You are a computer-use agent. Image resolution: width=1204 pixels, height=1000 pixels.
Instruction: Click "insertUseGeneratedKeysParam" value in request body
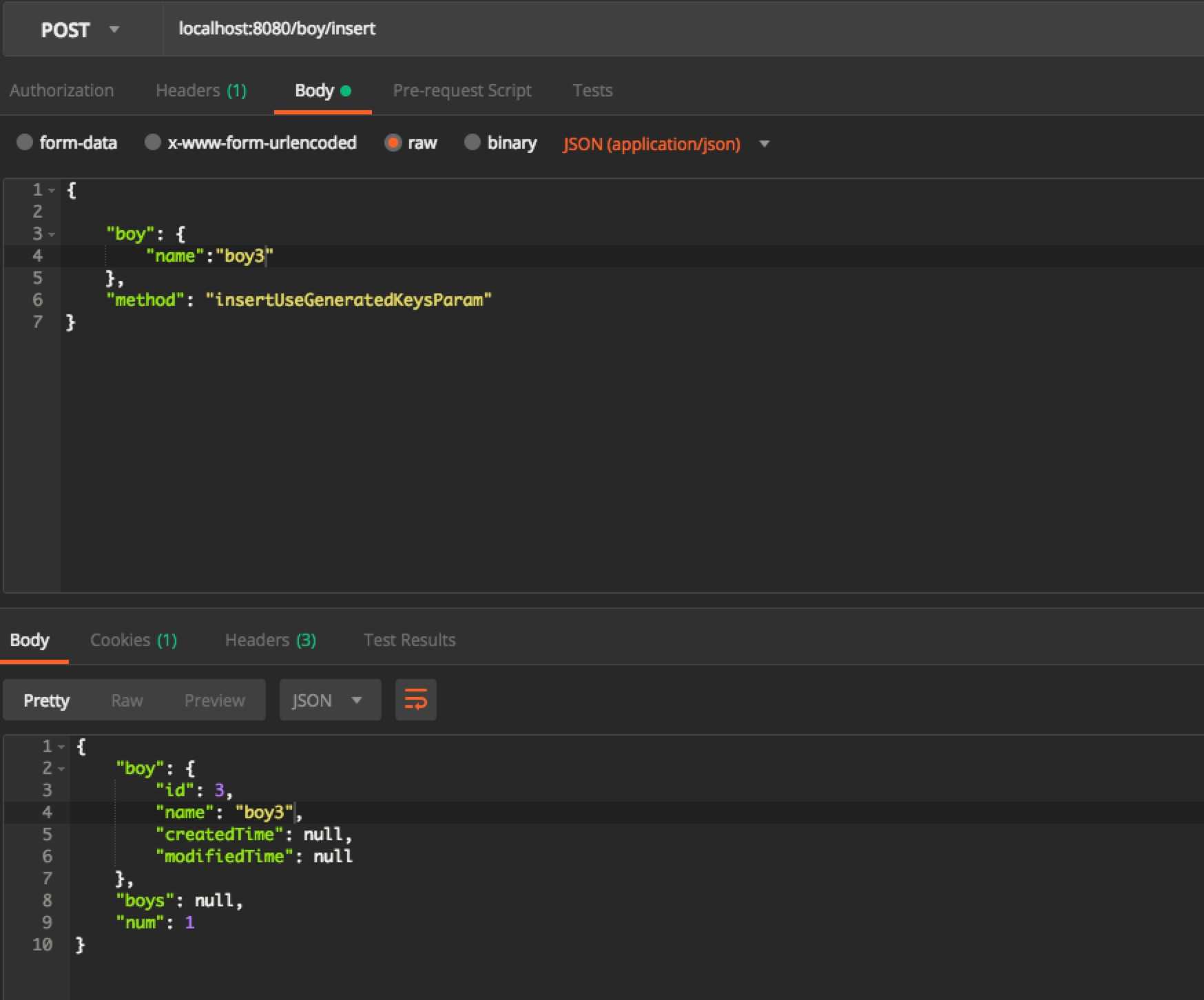point(349,300)
